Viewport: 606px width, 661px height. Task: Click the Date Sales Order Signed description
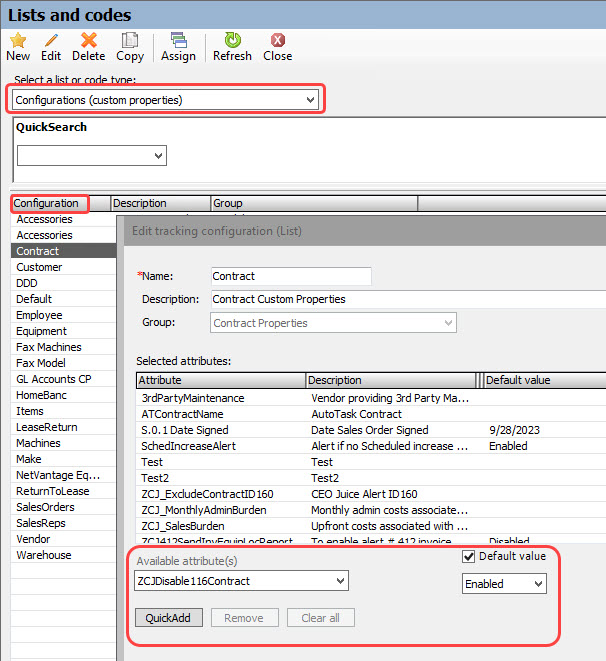370,430
